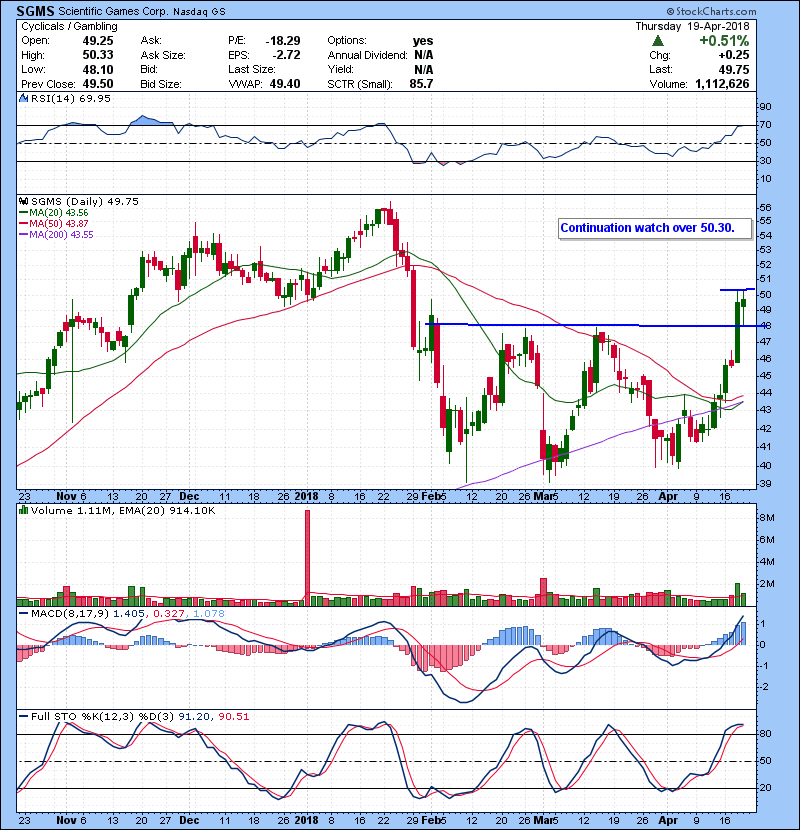Click 'Scientific Games Corp.' company name
The width and height of the screenshot is (800, 830).
click(114, 11)
